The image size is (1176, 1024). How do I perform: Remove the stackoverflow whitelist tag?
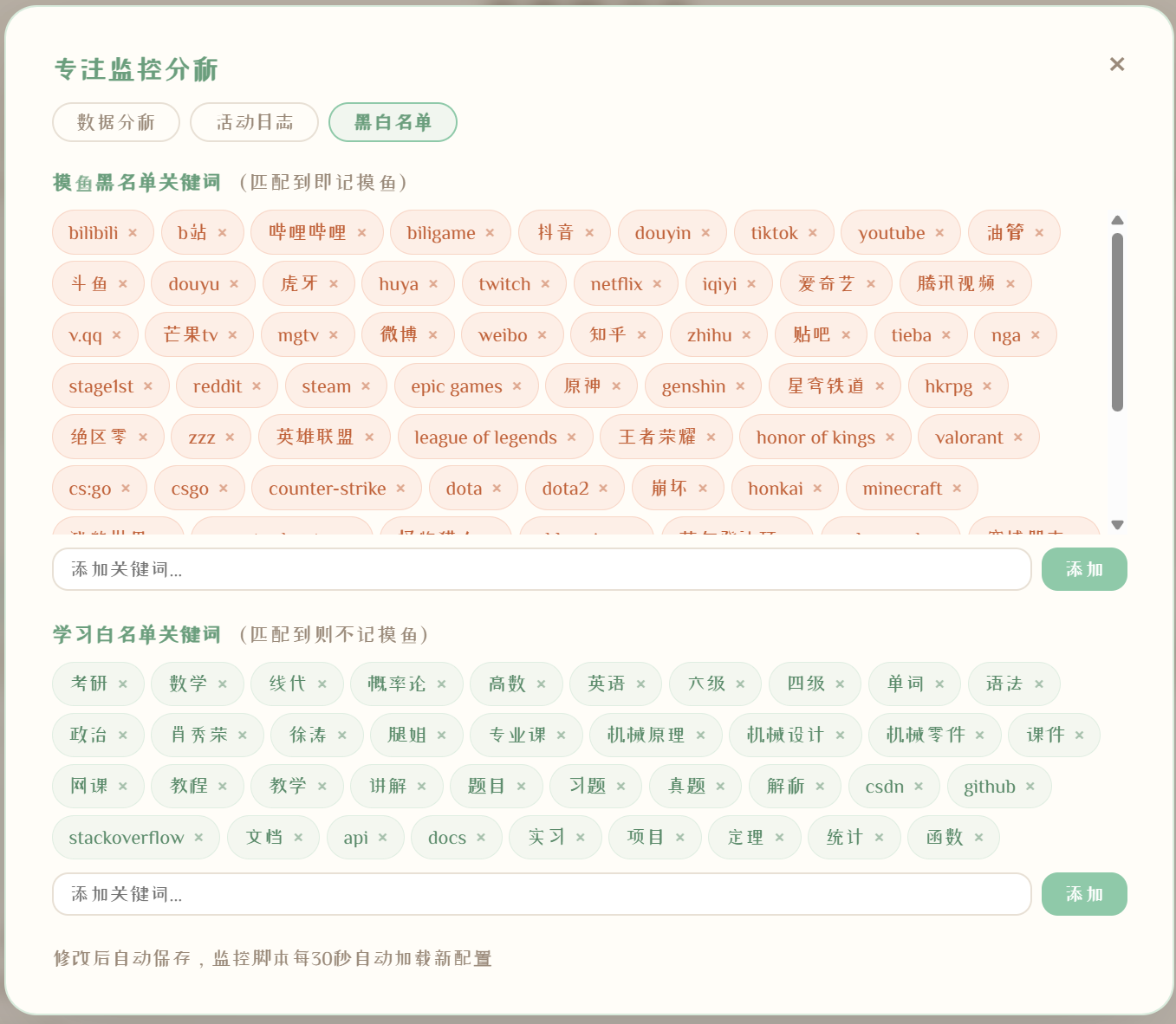pyautogui.click(x=198, y=838)
